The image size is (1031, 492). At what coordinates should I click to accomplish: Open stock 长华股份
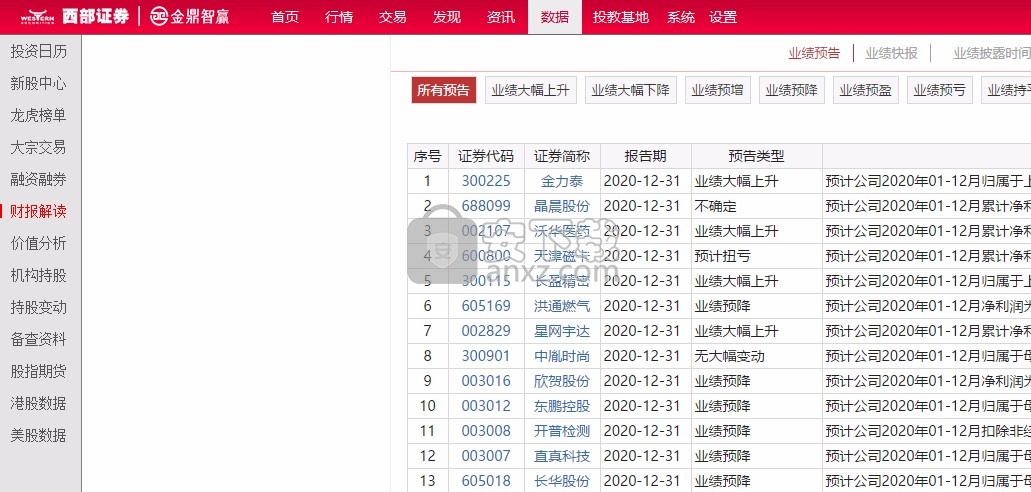point(562,481)
